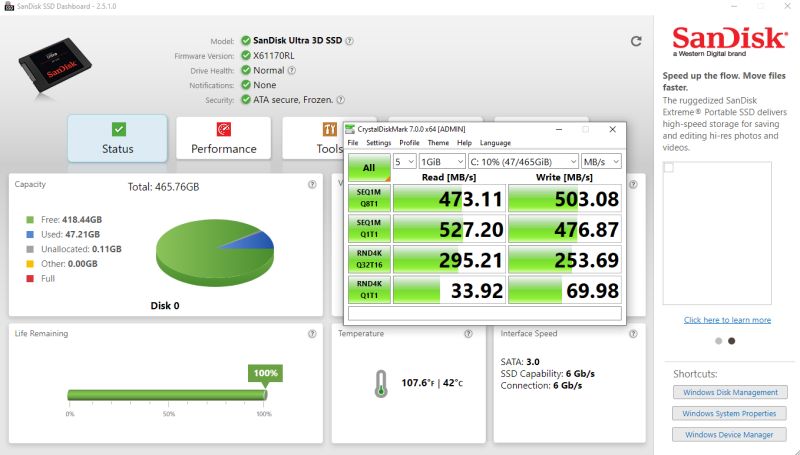Click the CrystalDiskMark window title icon
The image size is (800, 455).
pos(350,130)
